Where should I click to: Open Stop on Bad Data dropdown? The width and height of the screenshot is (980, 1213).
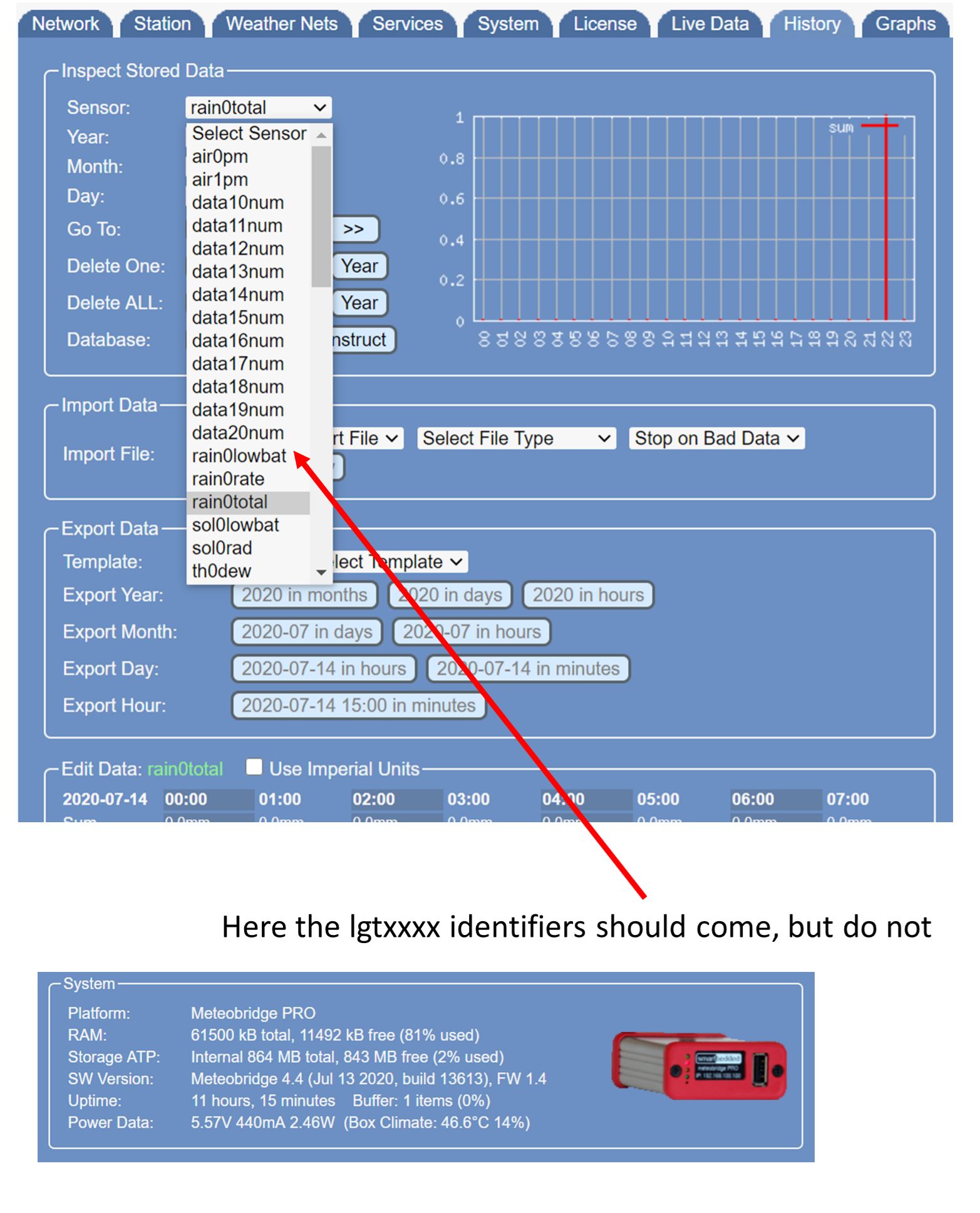tap(716, 438)
